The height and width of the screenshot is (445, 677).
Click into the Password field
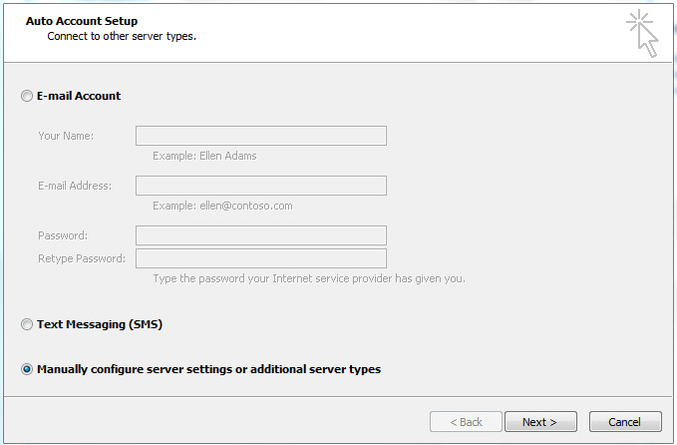(261, 236)
